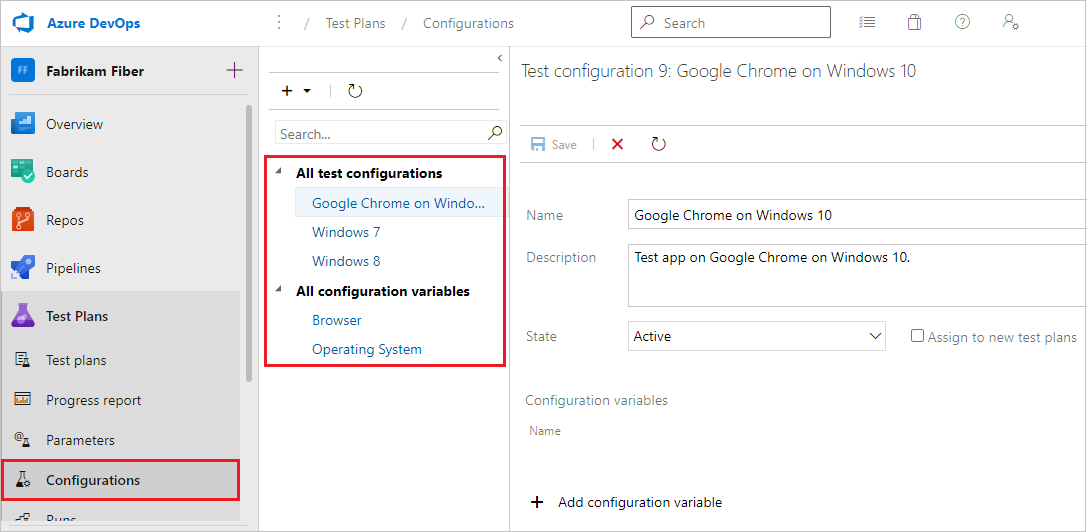This screenshot has width=1087, height=532.
Task: Collapse the All test configurations node
Action: [278, 173]
